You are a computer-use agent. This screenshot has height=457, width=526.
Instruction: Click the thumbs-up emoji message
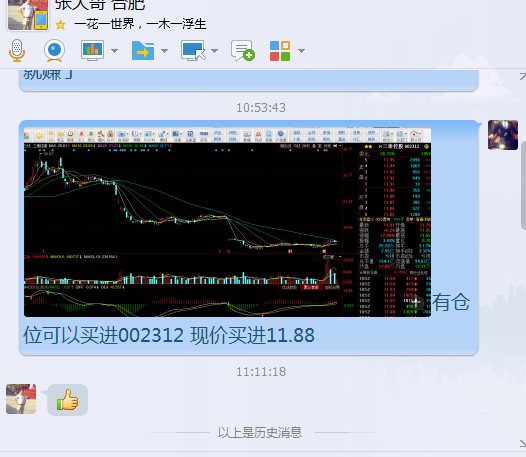(68, 400)
